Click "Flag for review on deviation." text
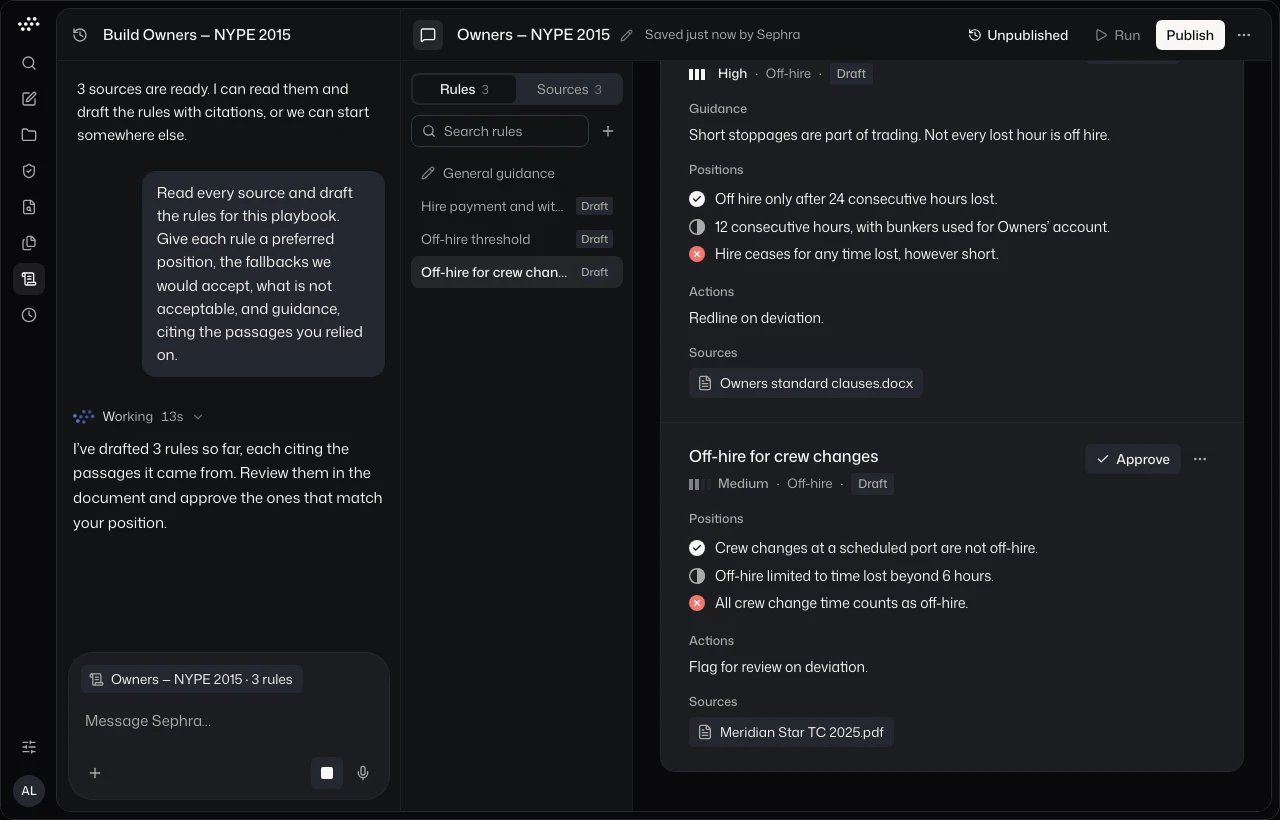This screenshot has height=820, width=1280. [778, 667]
